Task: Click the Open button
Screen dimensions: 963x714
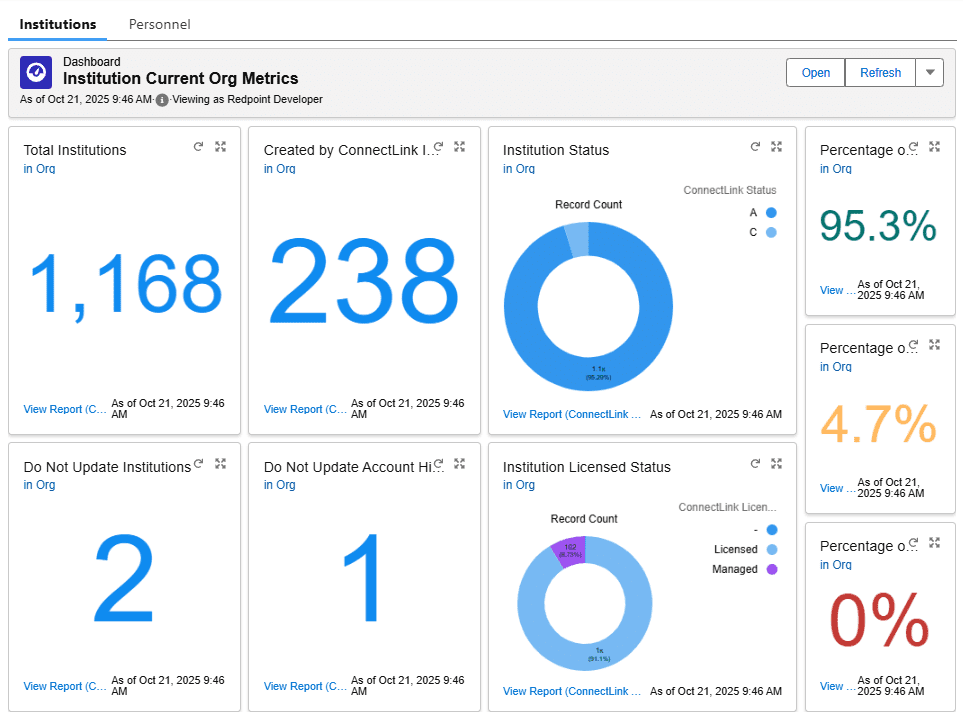Action: click(x=815, y=72)
